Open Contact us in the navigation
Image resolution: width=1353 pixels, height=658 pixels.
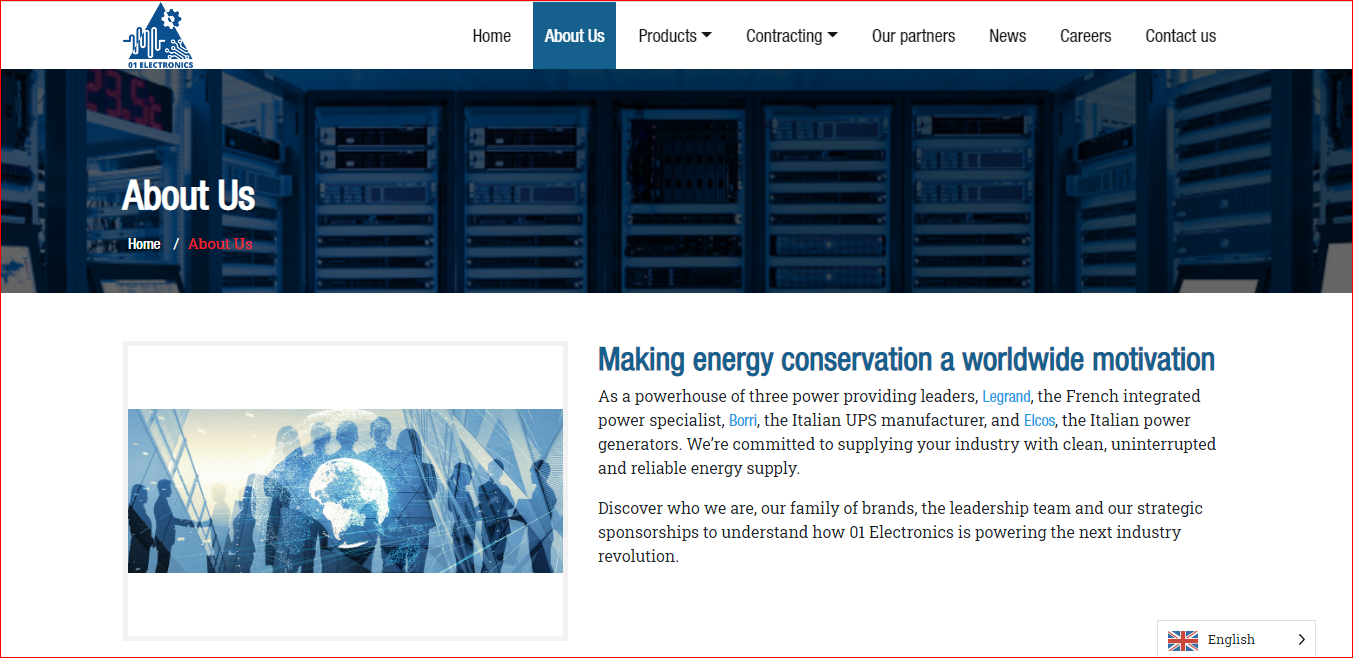[1180, 36]
